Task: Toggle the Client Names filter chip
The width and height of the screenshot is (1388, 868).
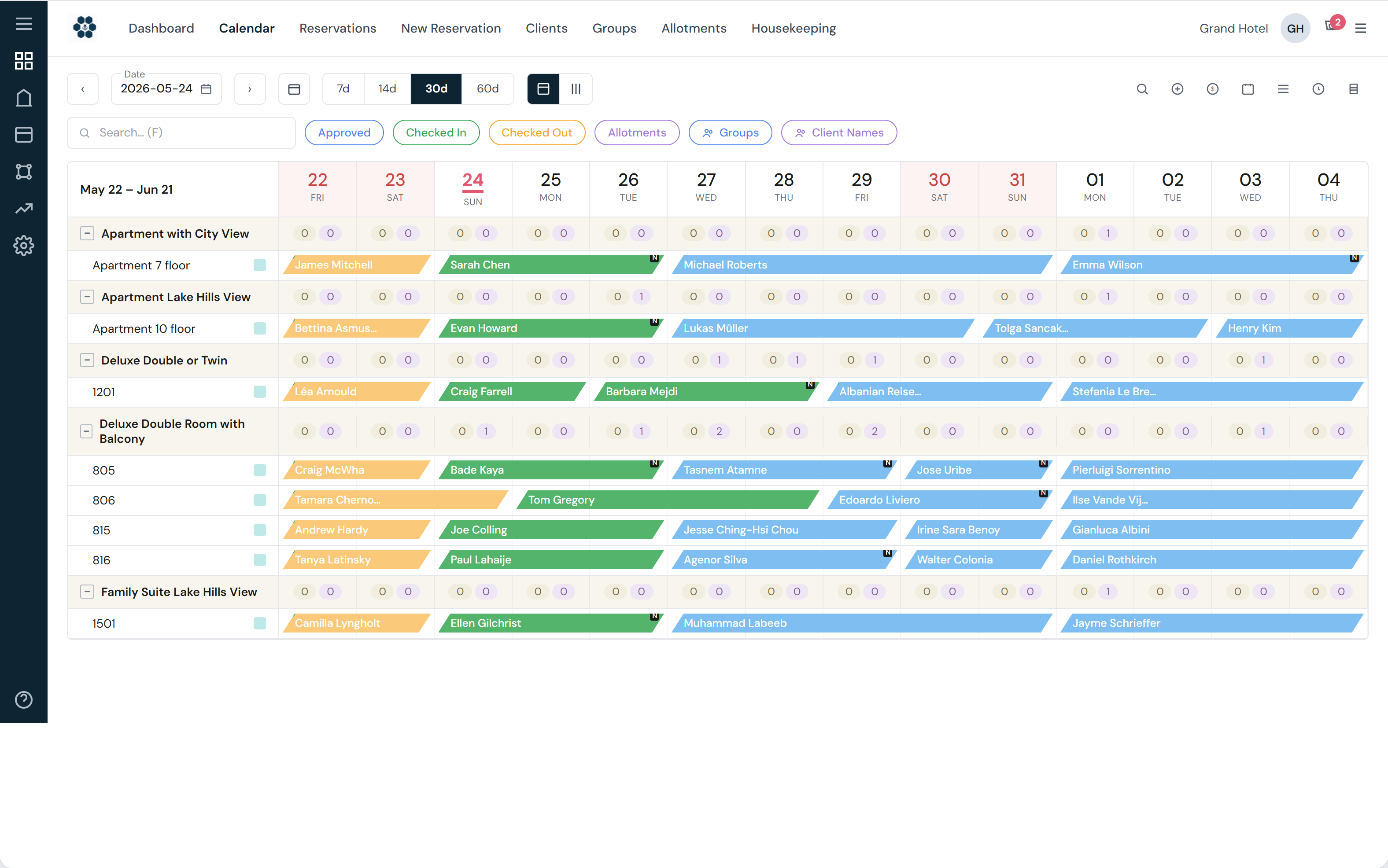Action: click(x=839, y=132)
